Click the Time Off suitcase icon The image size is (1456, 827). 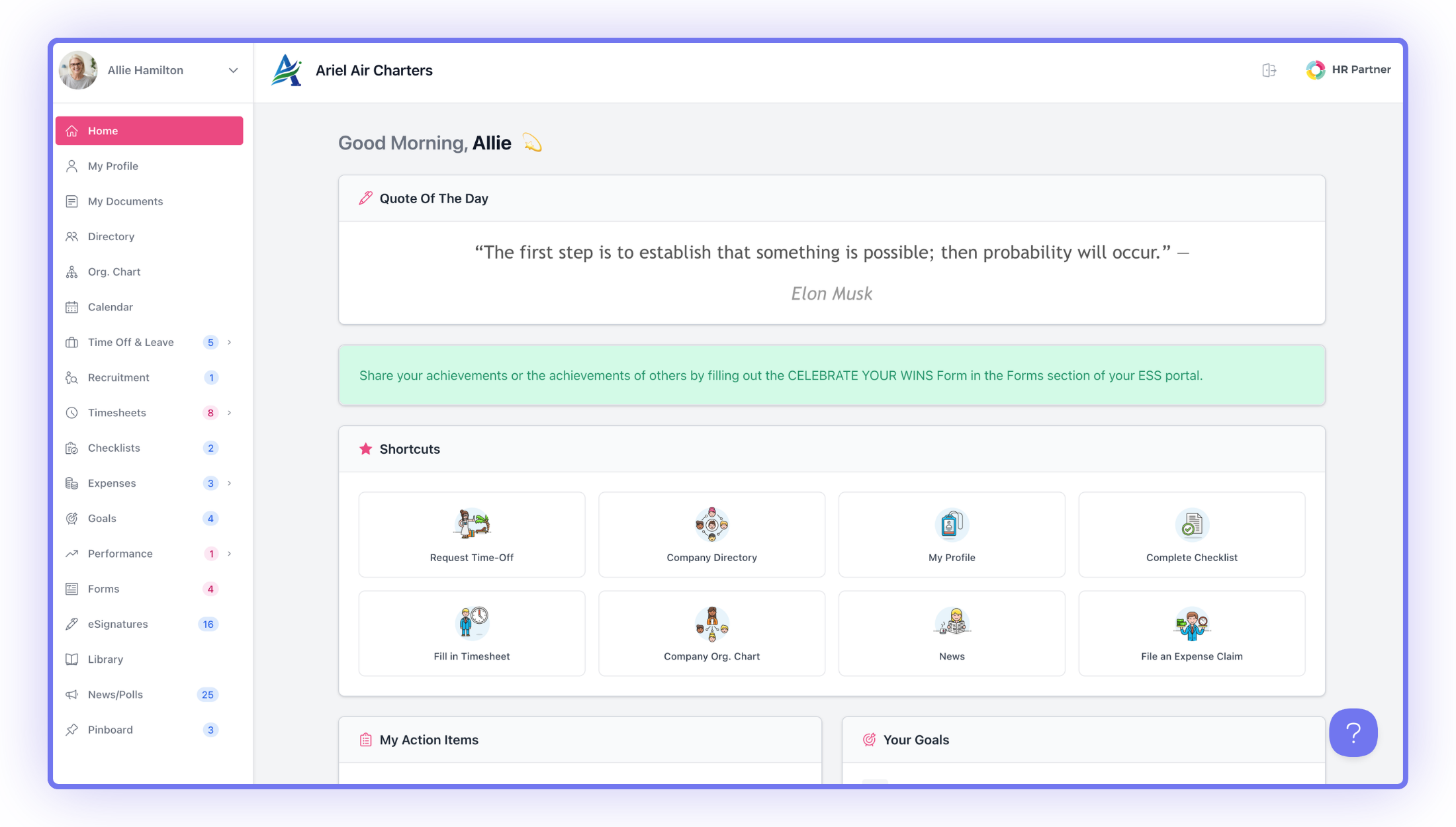pyautogui.click(x=71, y=342)
